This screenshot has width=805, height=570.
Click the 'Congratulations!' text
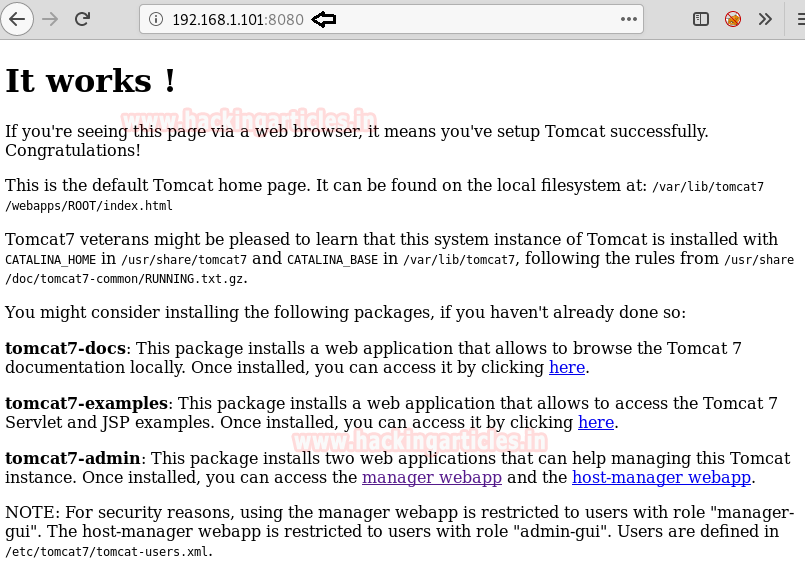tap(73, 150)
